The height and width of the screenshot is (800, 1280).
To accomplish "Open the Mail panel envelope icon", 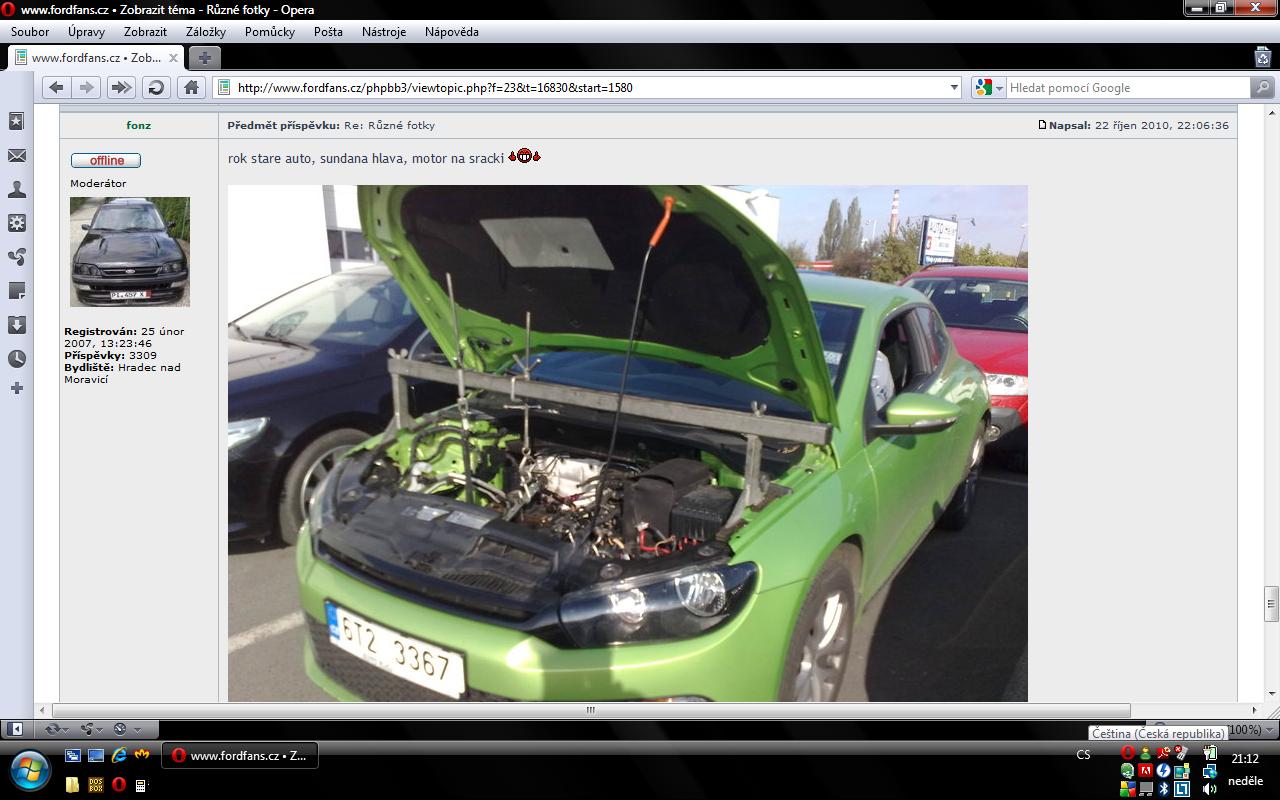I will 17,156.
